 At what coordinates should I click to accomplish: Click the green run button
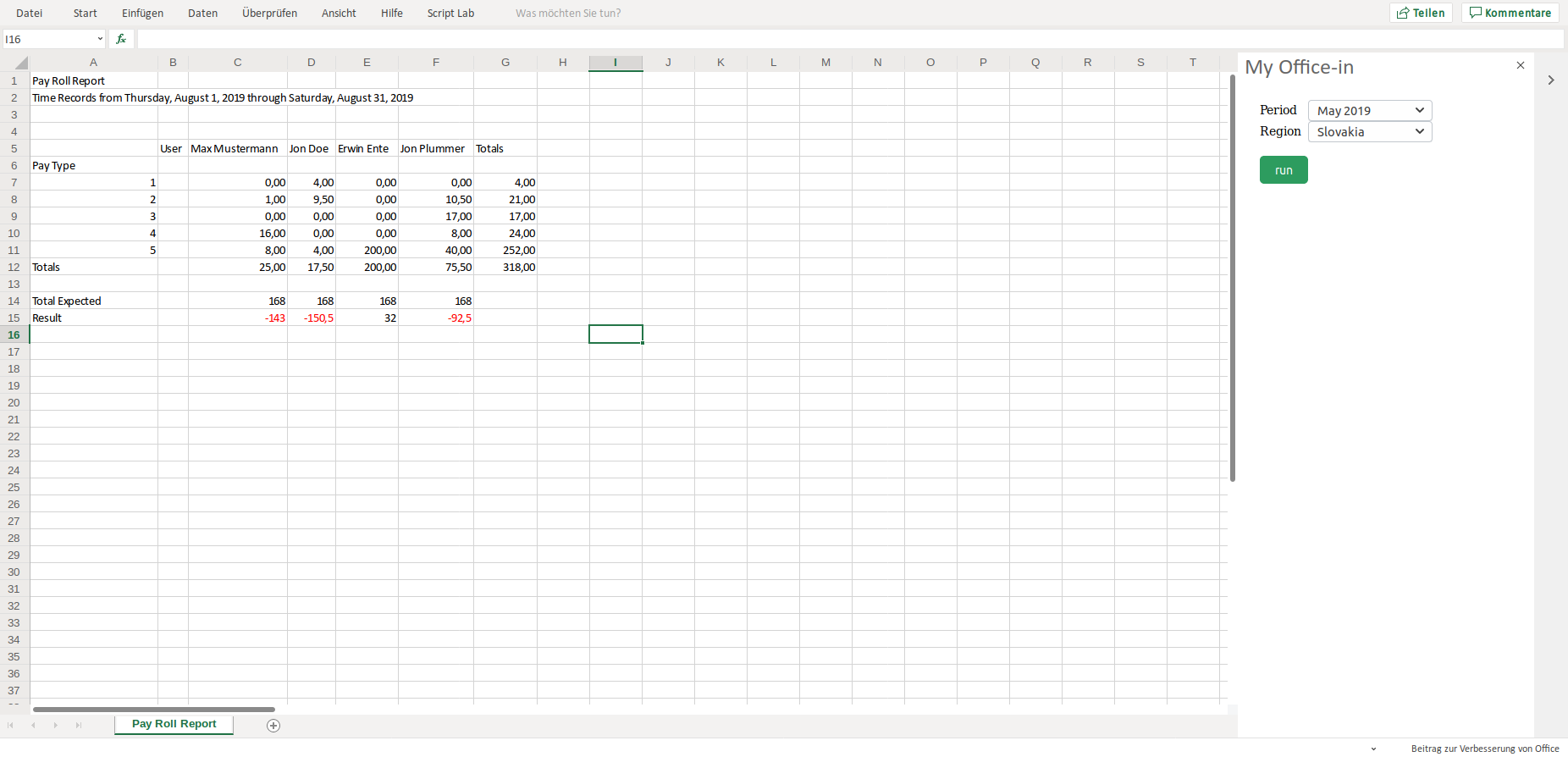(1284, 169)
